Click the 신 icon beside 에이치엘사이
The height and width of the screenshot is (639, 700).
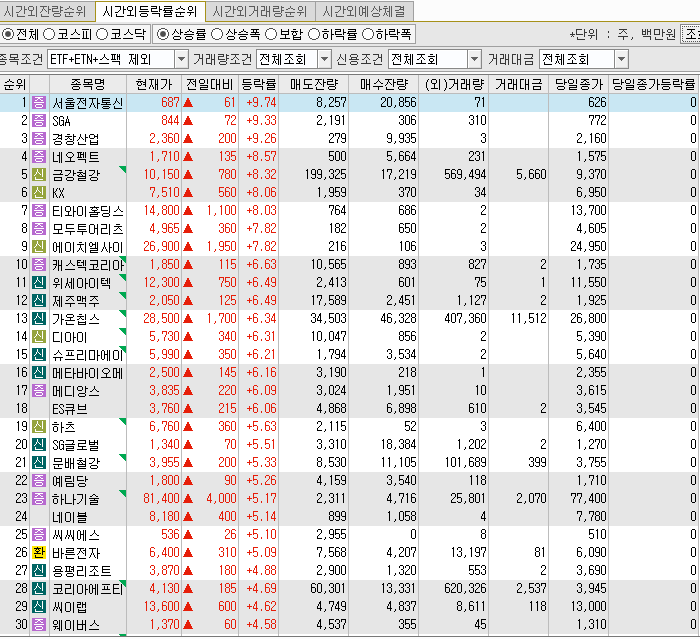coord(39,246)
